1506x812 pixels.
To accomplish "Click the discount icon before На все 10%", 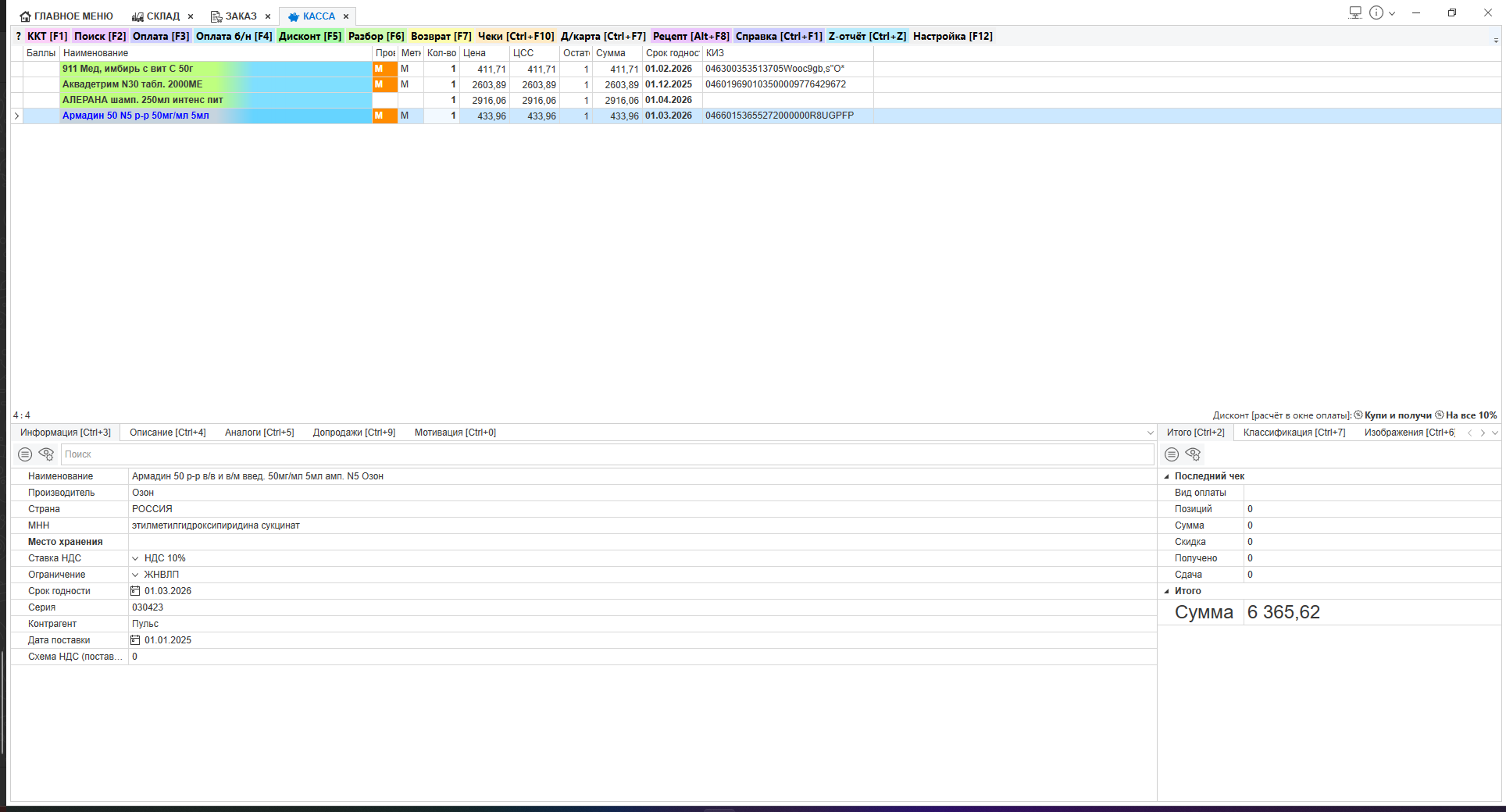I will click(1440, 415).
